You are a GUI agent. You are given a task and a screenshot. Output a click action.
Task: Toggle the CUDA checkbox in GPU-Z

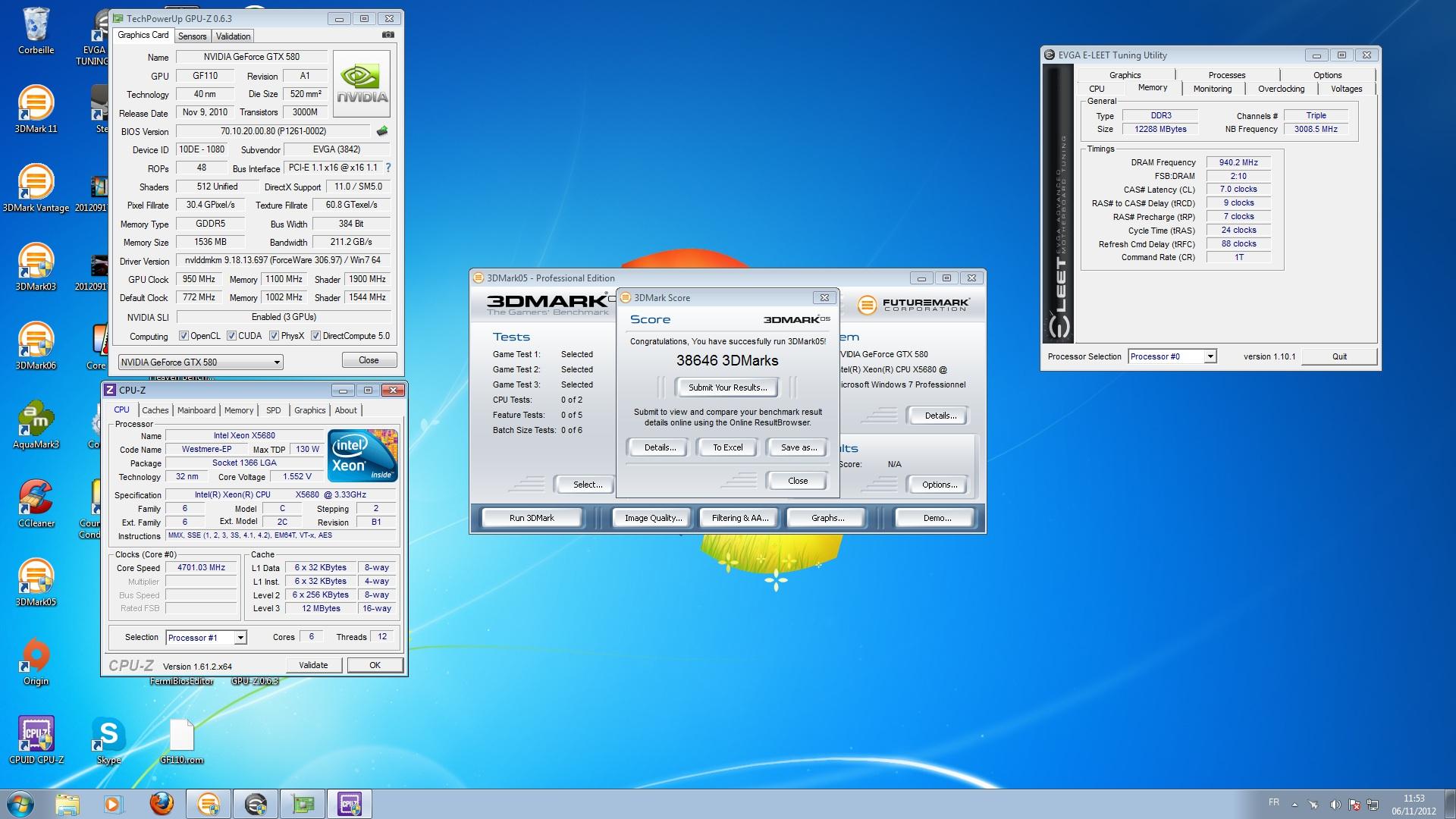pyautogui.click(x=231, y=336)
